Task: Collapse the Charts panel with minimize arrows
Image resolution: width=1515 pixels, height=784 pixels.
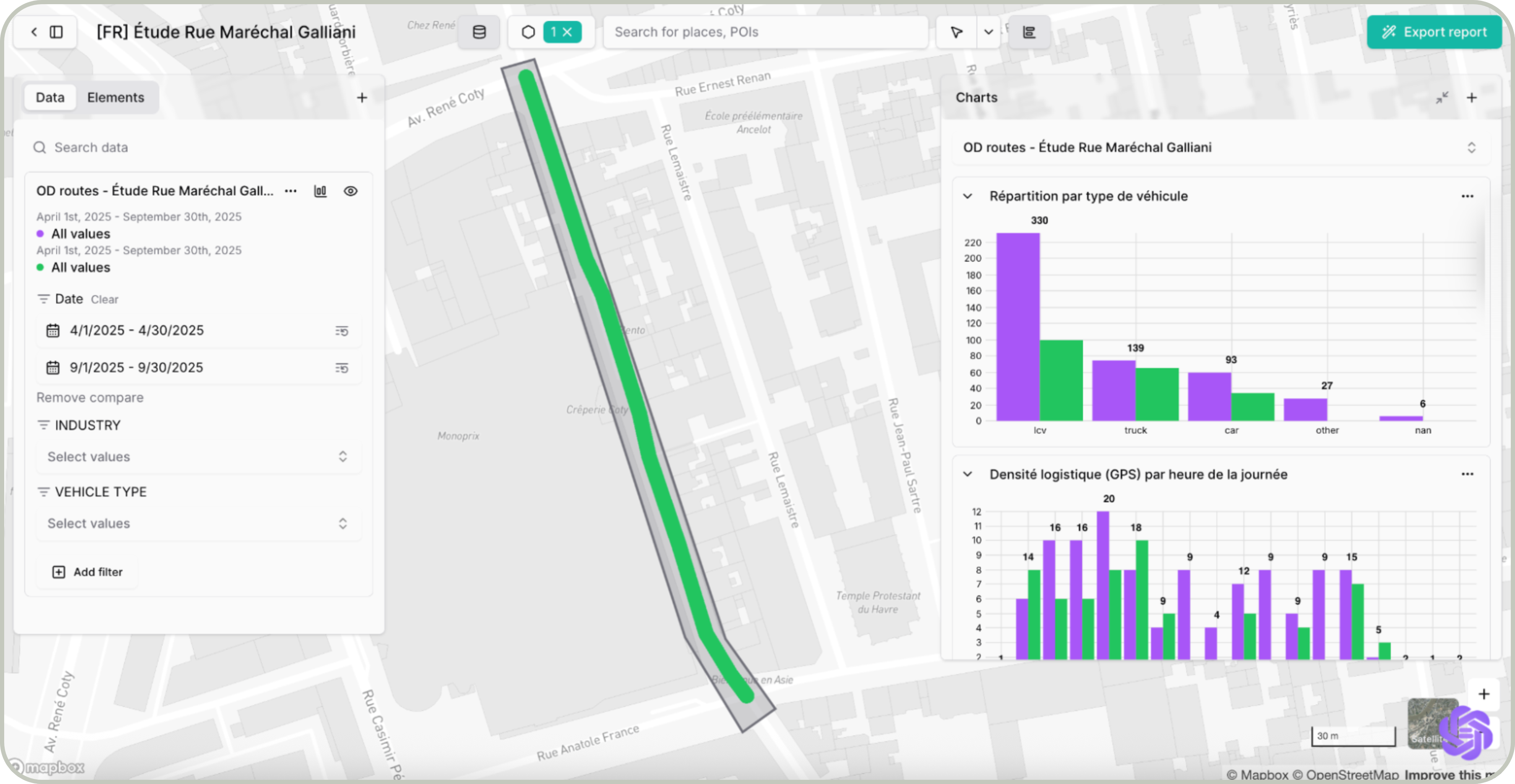Action: click(1442, 98)
